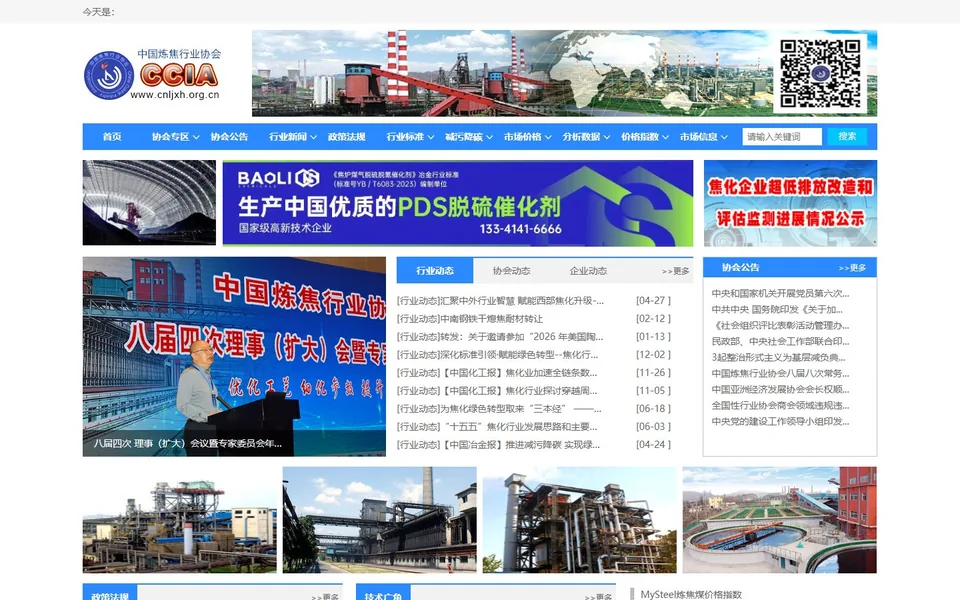Viewport: 960px width, 600px height.
Task: Open notice 中国炼焦行业协会八届八次常务
Action: (x=781, y=373)
